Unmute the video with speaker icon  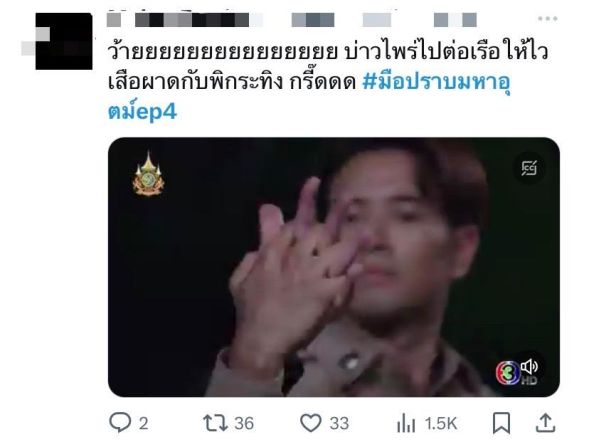530,367
